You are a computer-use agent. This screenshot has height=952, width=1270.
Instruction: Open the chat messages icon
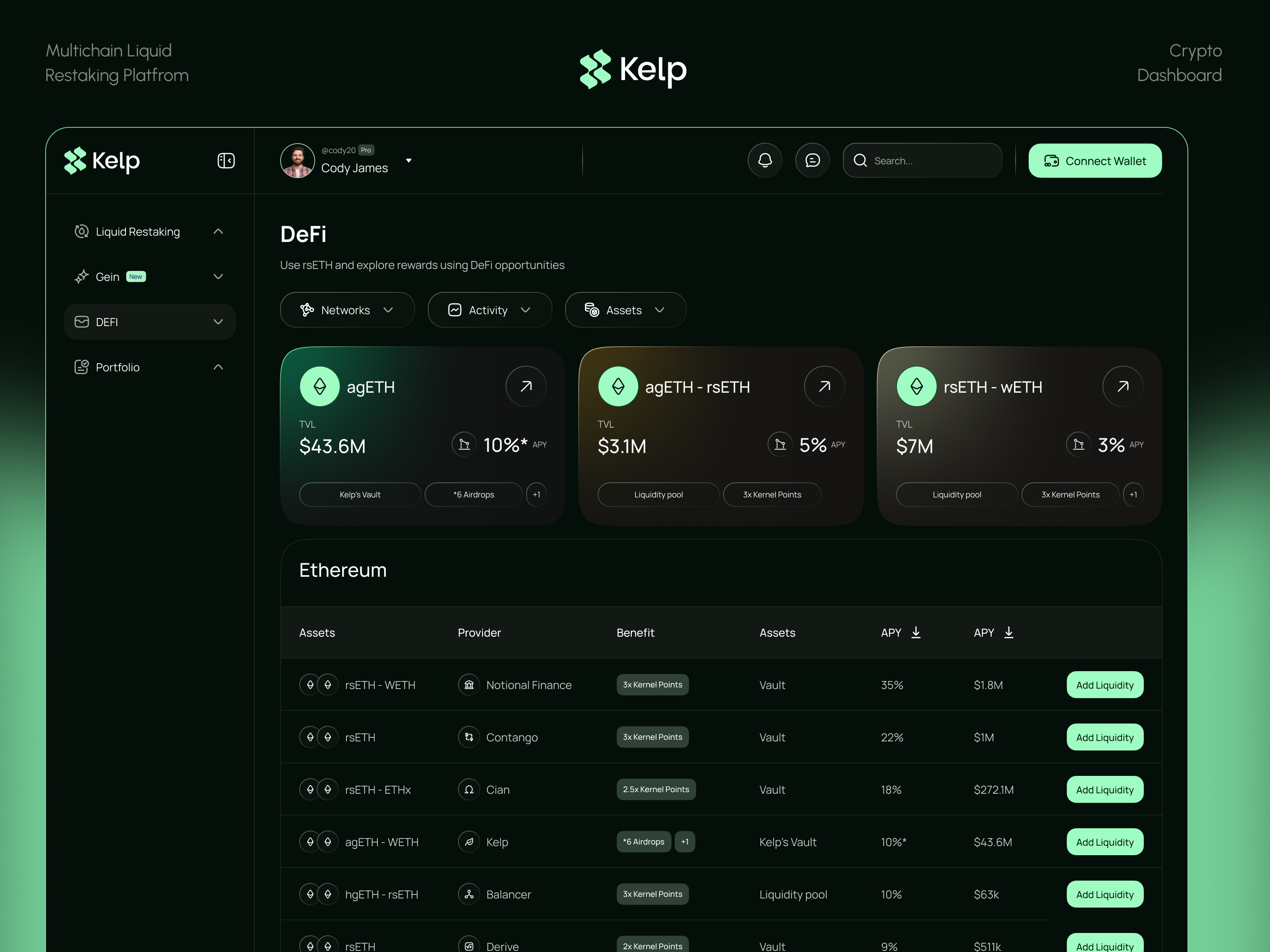812,161
